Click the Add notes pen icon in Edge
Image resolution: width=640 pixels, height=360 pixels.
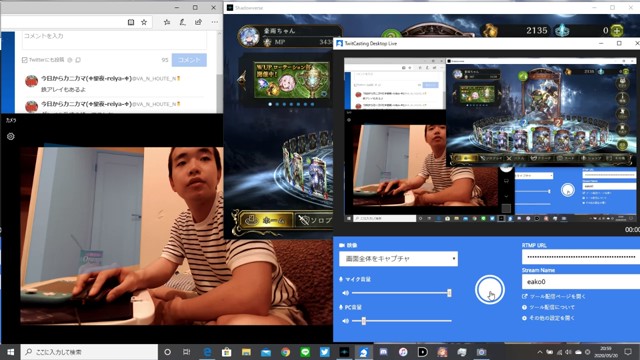182,22
